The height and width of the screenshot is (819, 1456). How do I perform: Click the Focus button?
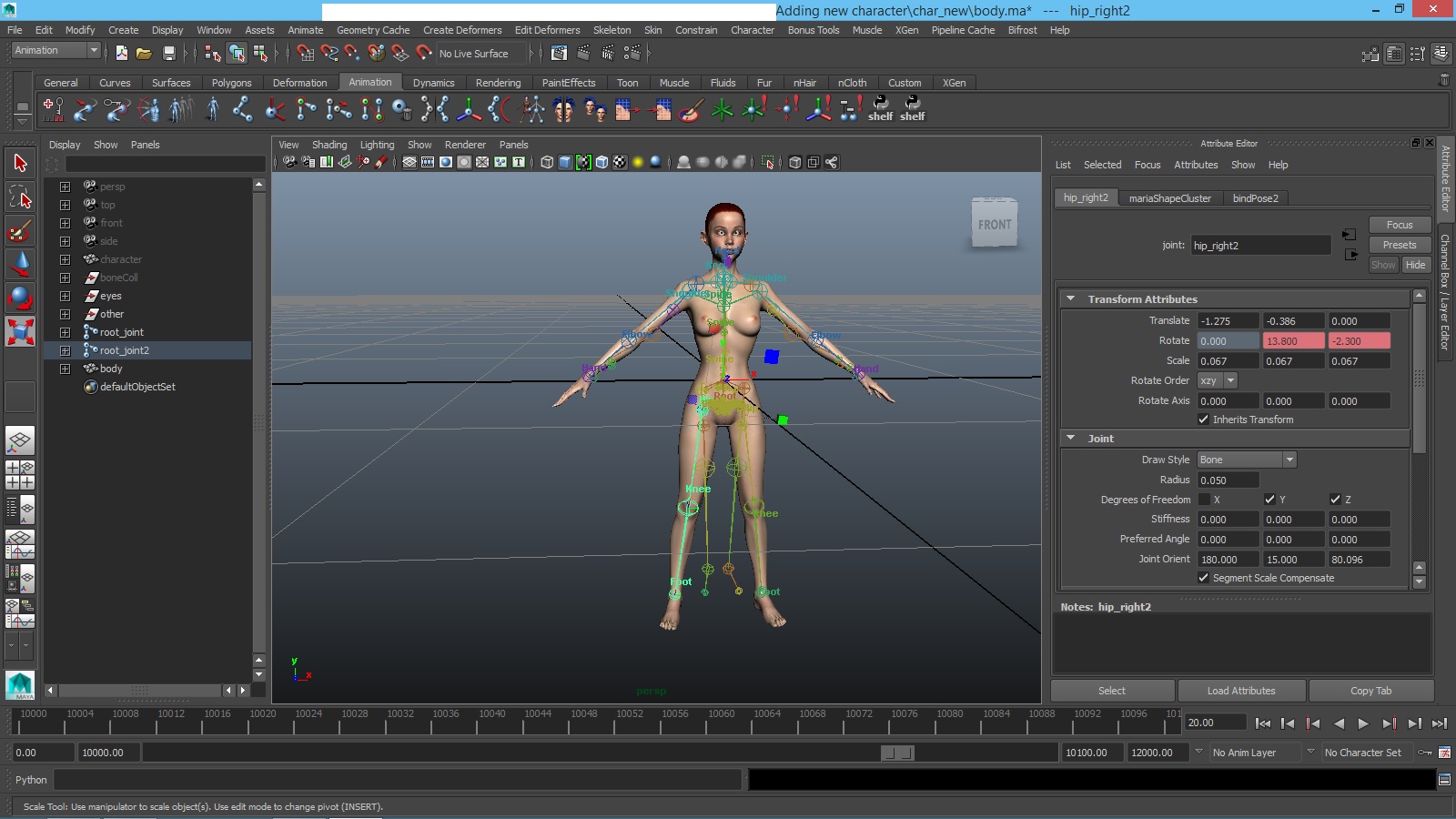point(1400,225)
